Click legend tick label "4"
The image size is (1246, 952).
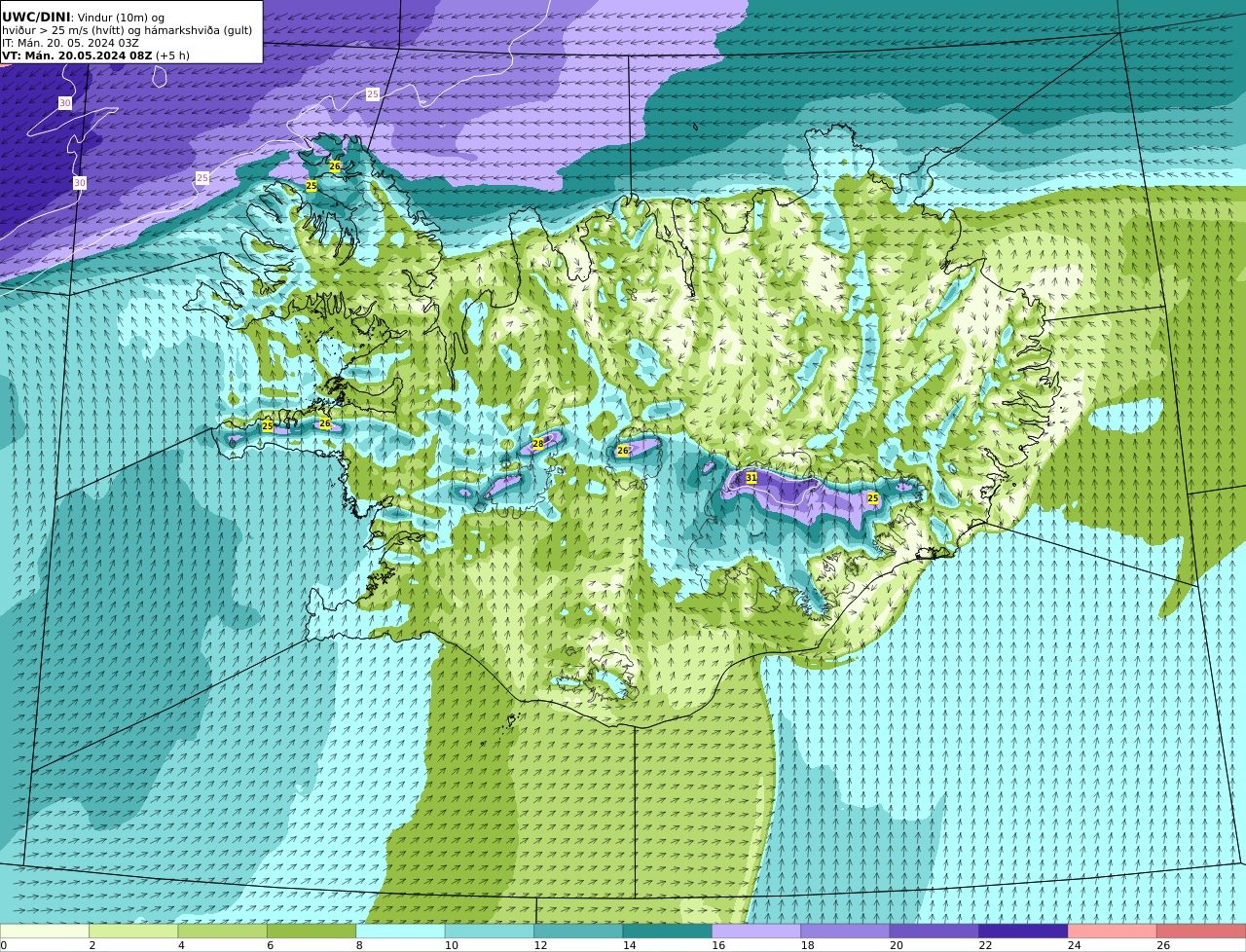coord(181,945)
